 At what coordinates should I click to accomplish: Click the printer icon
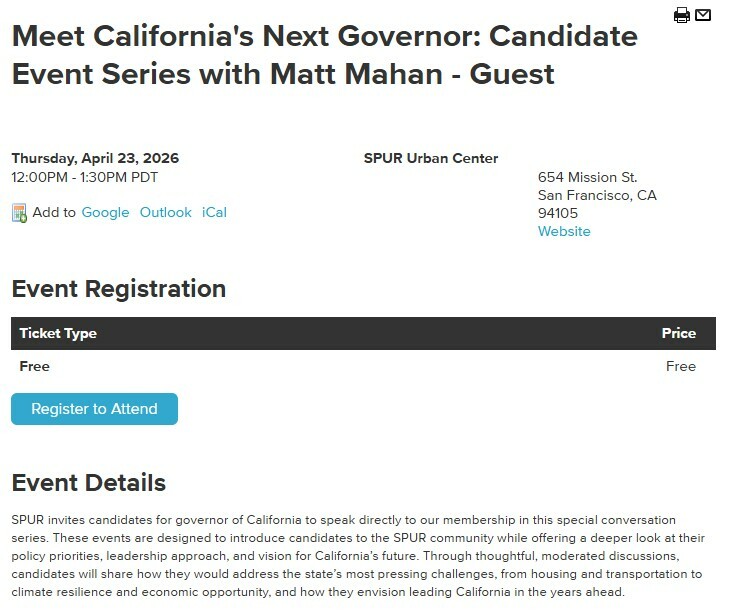coord(681,15)
